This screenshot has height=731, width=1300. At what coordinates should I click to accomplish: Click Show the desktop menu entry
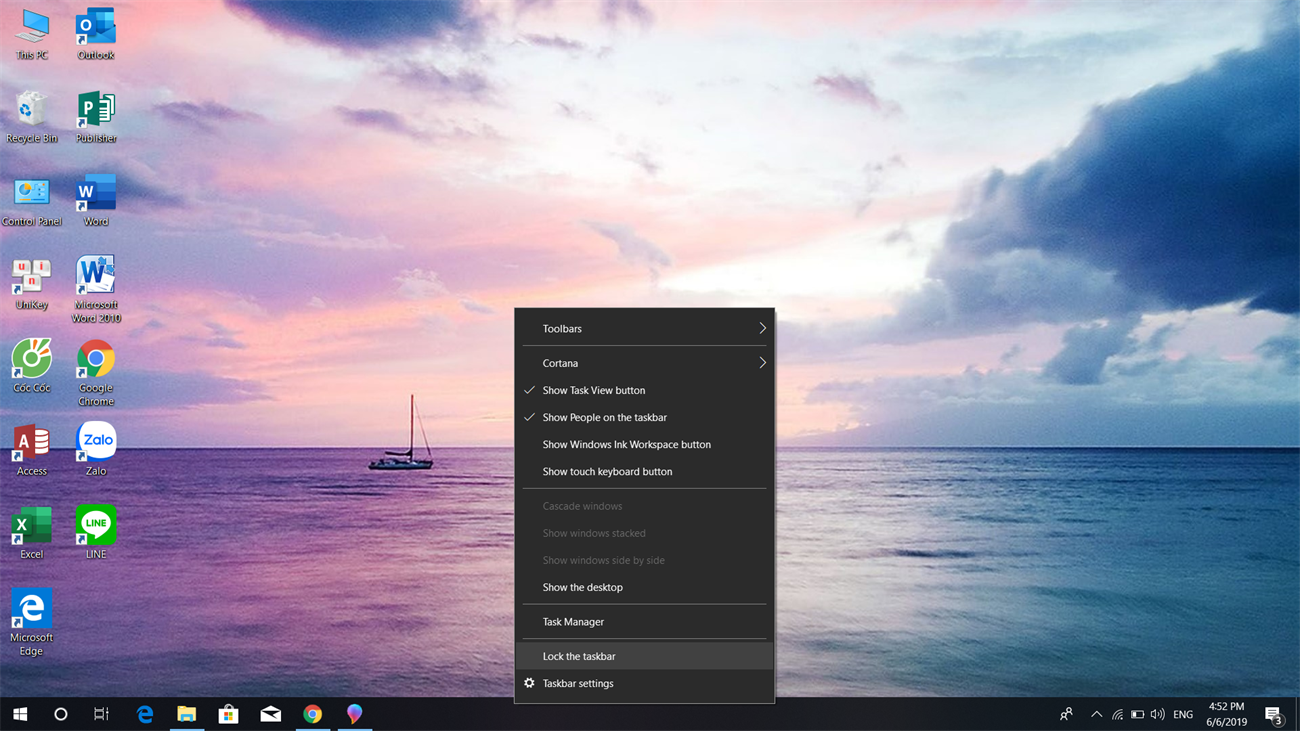tap(582, 587)
